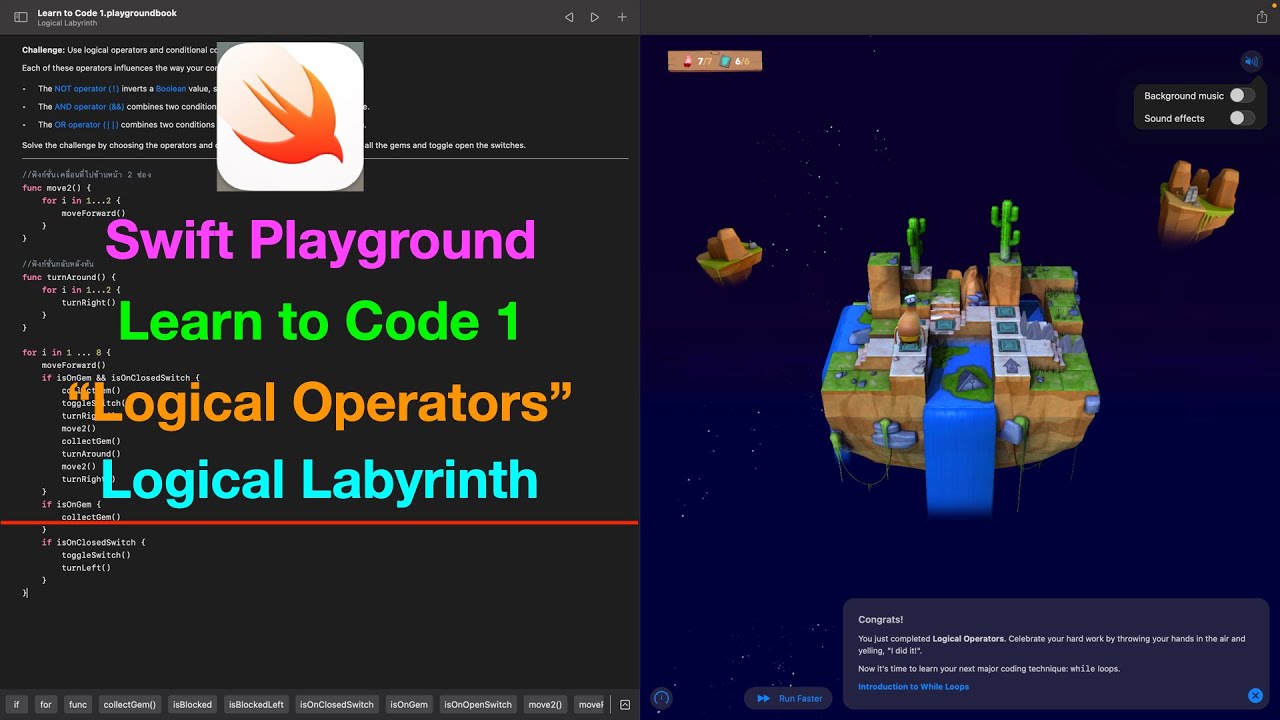1280x720 pixels.
Task: Insert isBlockedLeft suggestion chip
Action: (256, 704)
